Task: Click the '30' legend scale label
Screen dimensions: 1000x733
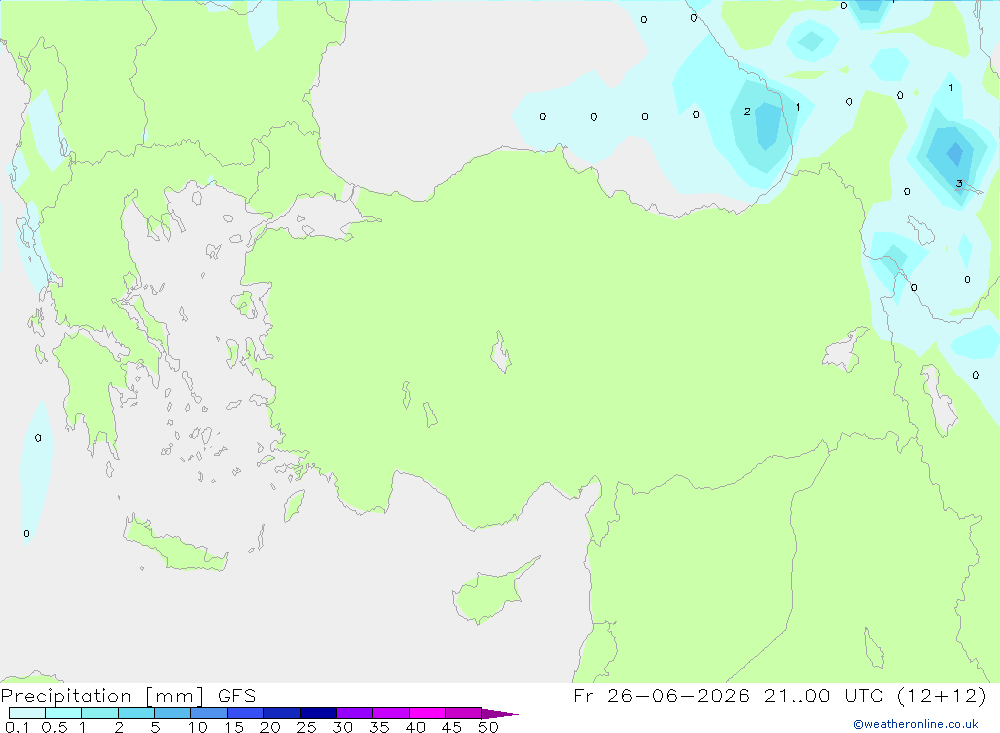Action: pos(342,727)
